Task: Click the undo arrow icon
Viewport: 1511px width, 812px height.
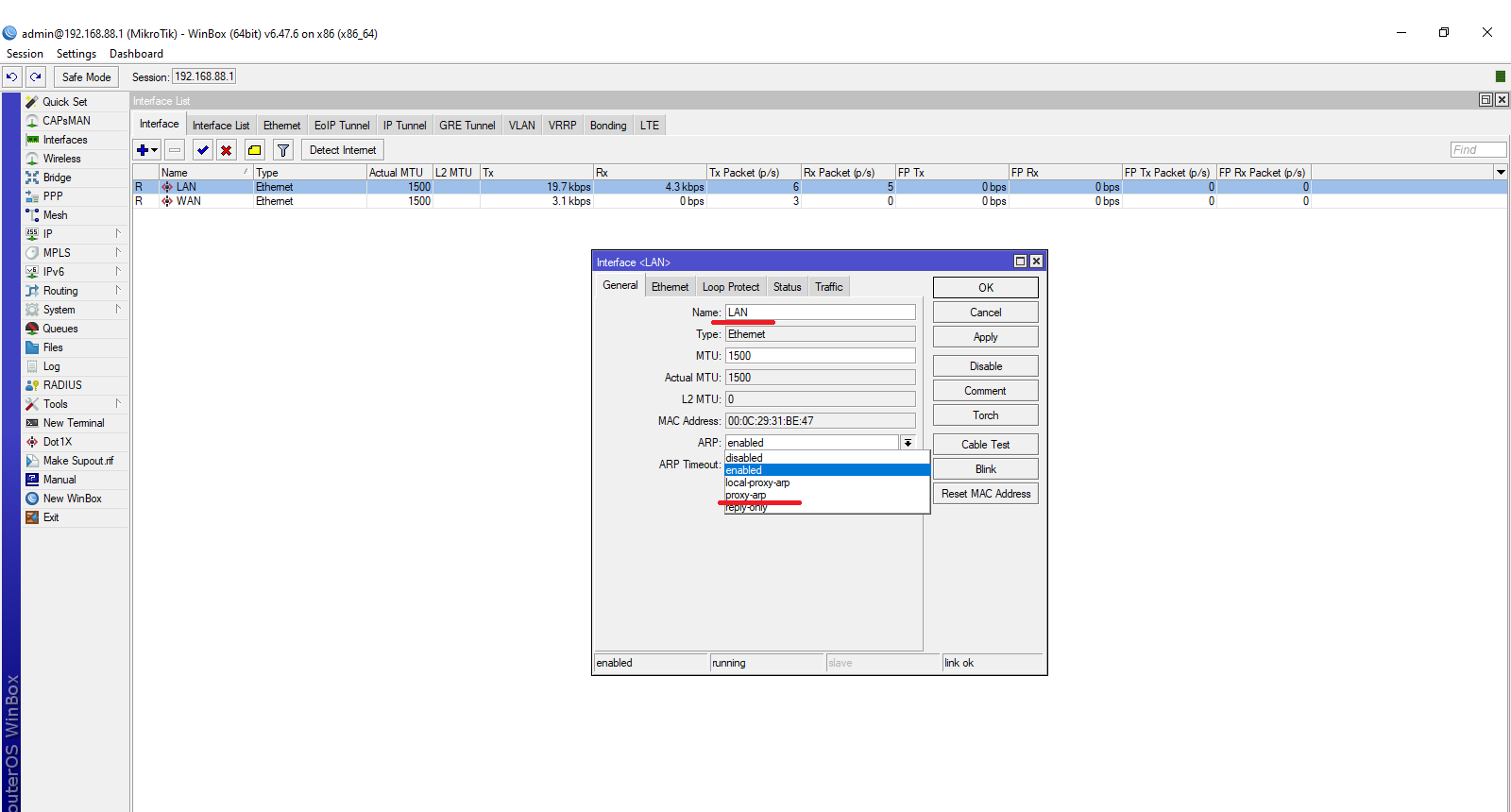Action: (x=11, y=76)
